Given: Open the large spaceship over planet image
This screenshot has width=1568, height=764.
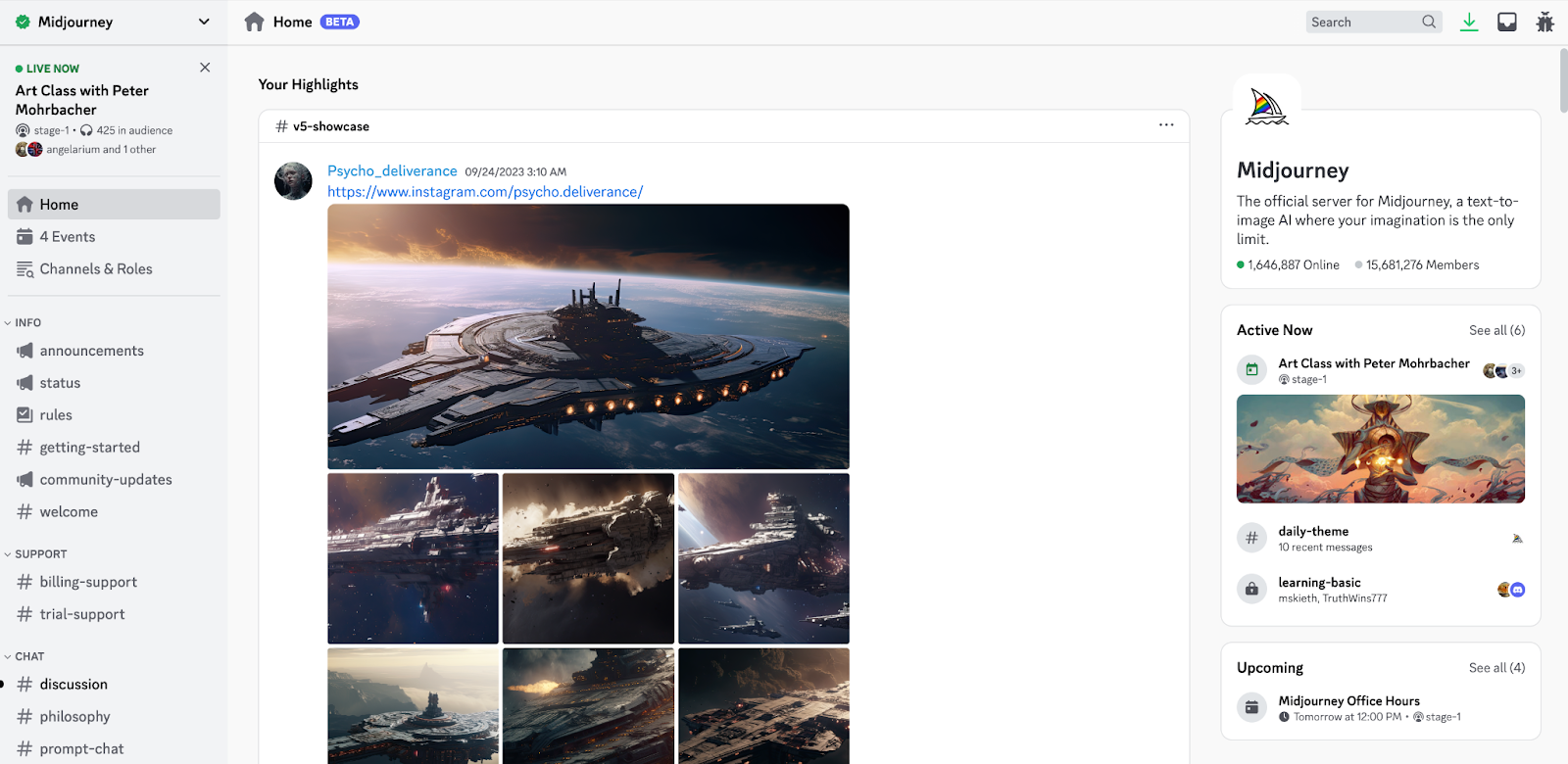Looking at the screenshot, I should tap(588, 336).
